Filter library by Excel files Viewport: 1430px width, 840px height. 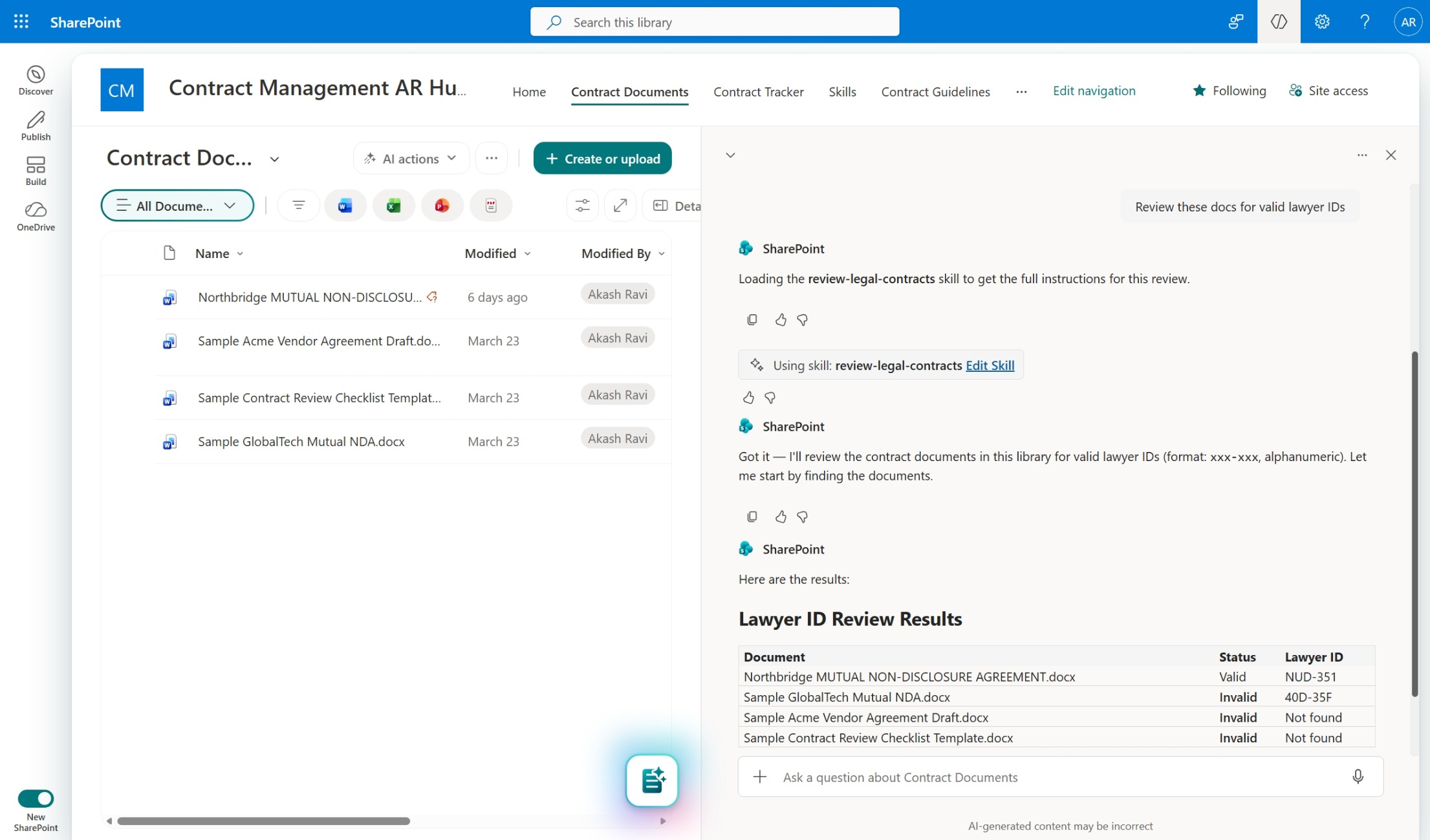point(393,205)
